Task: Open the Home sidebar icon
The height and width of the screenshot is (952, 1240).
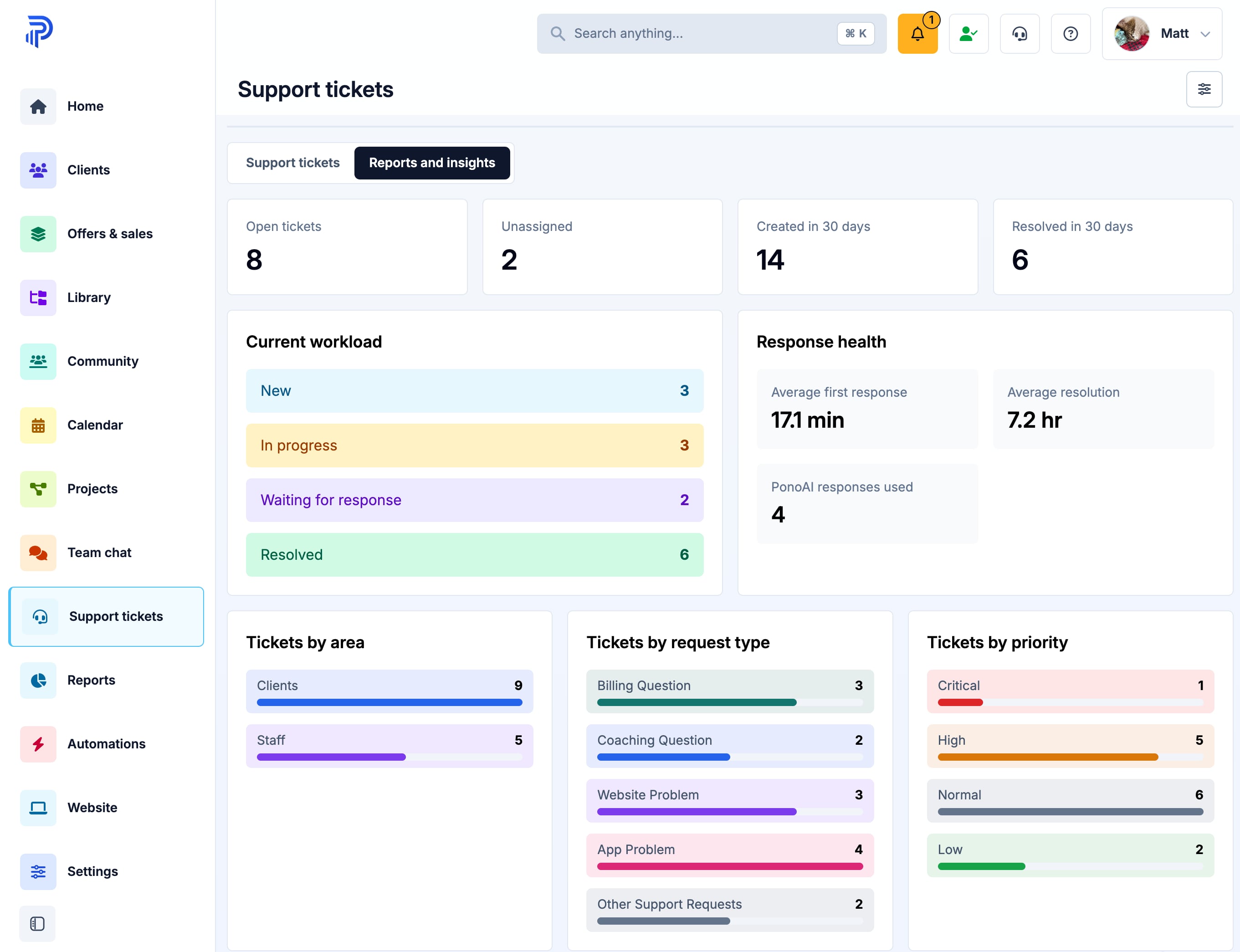Action: coord(38,106)
